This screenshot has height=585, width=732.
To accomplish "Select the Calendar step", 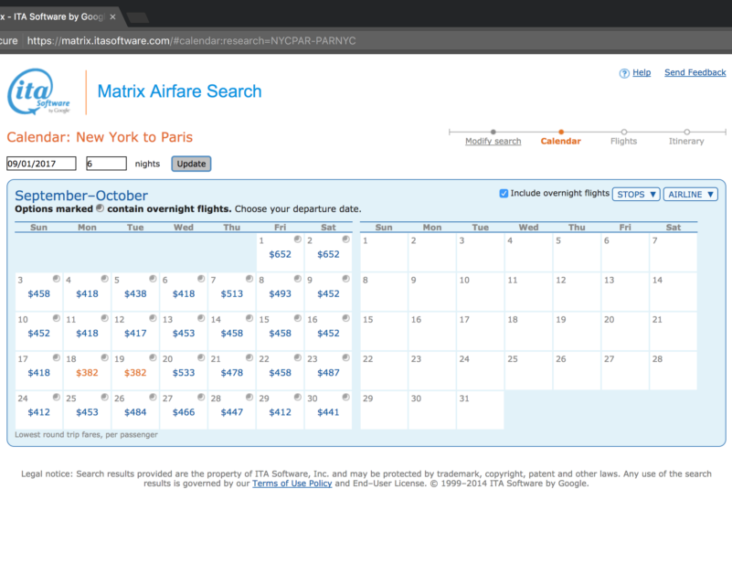I will click(x=561, y=141).
